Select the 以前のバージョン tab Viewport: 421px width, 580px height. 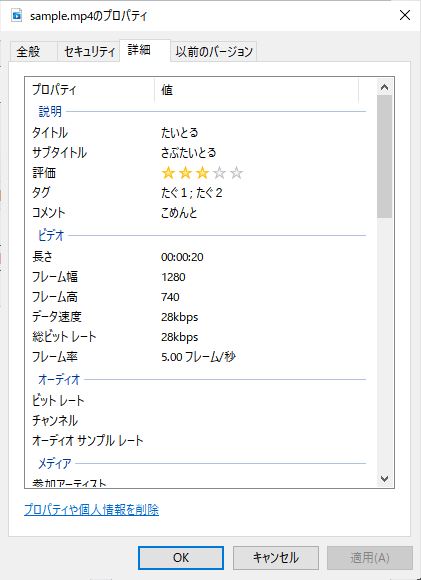pyautogui.click(x=214, y=51)
